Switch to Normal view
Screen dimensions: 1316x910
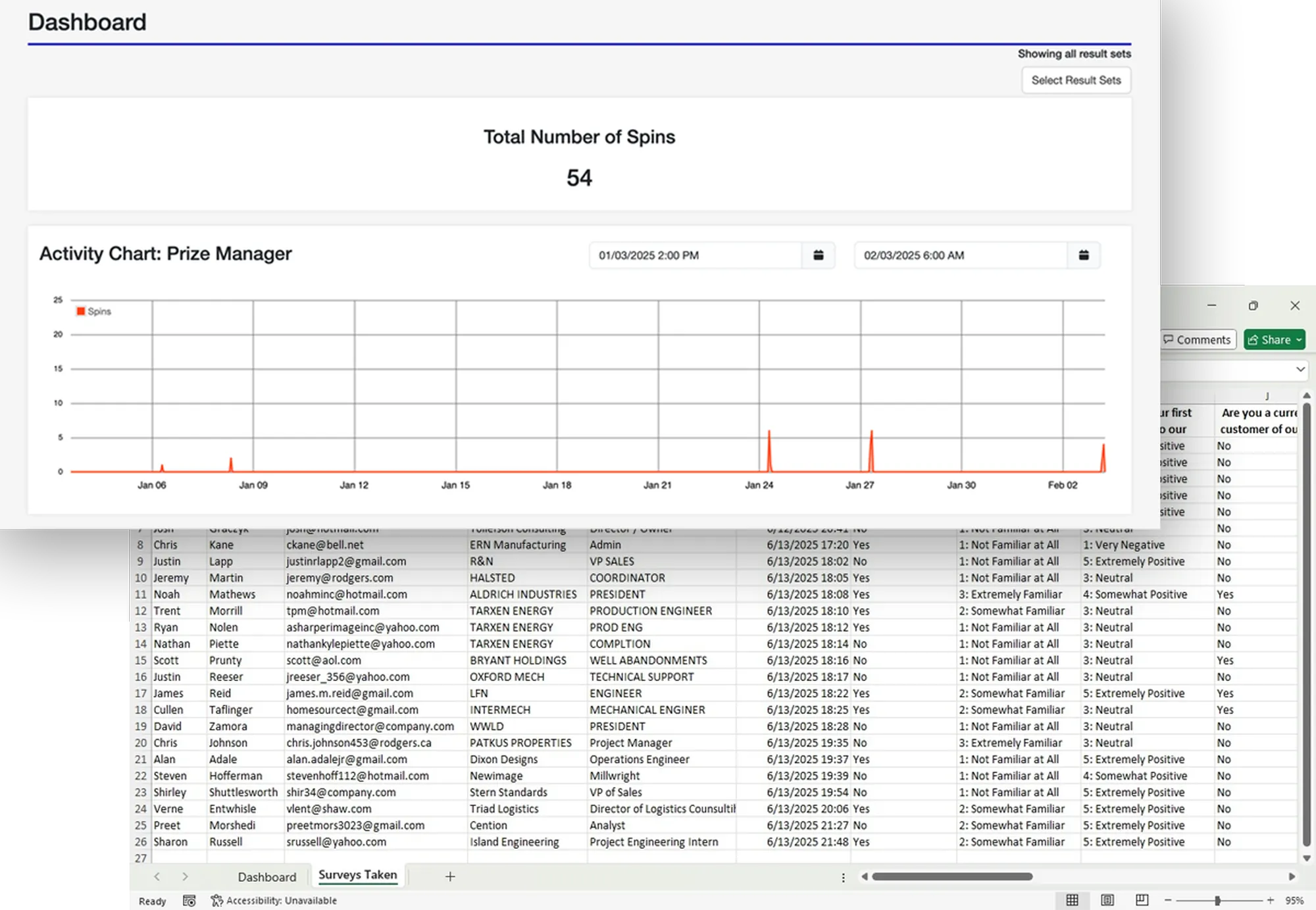[1072, 900]
